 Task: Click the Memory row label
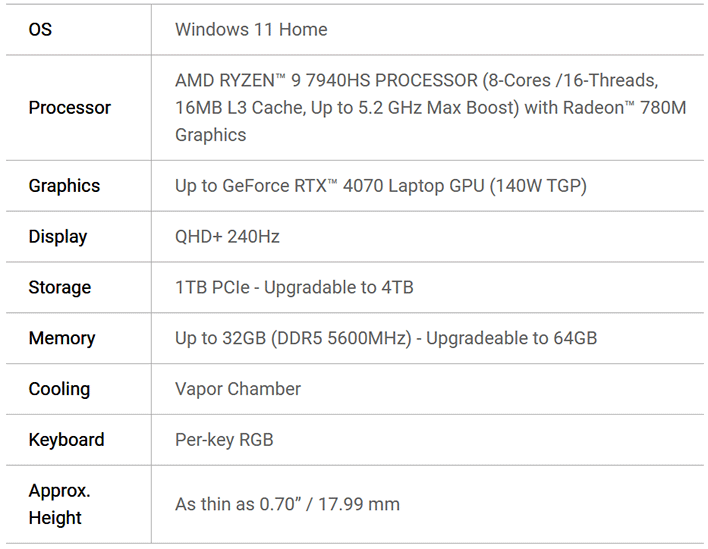pyautogui.click(x=62, y=339)
